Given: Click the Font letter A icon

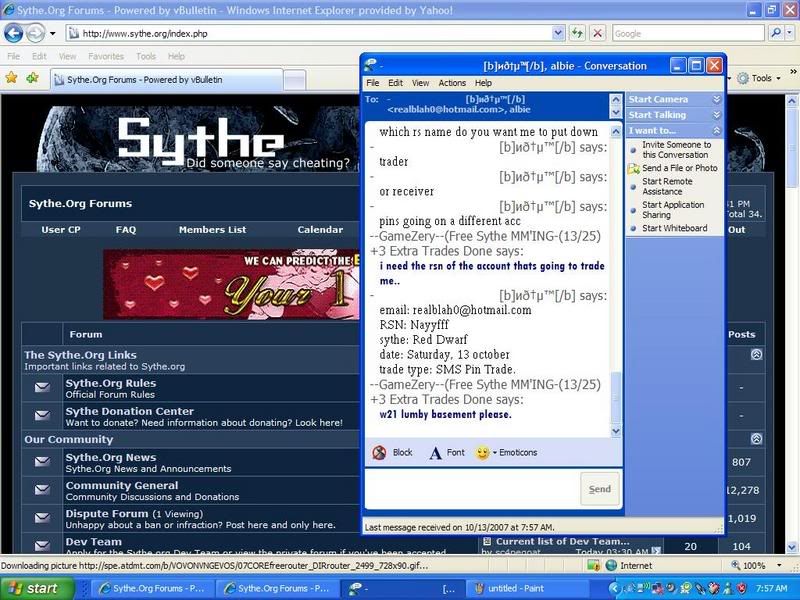Looking at the screenshot, I should (435, 453).
